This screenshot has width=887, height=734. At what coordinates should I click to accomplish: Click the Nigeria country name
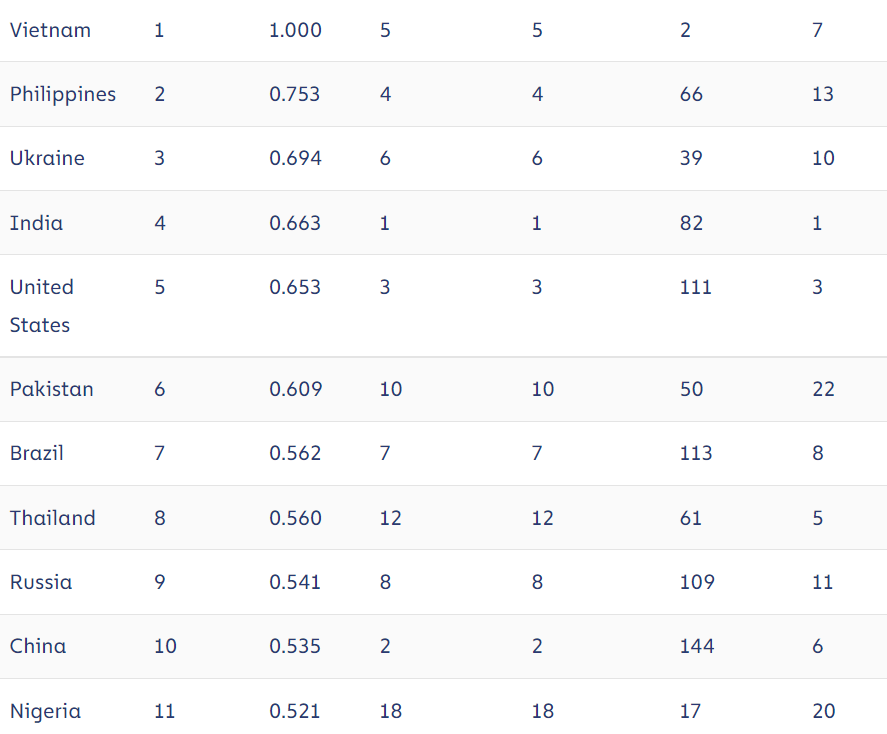[x=45, y=711]
